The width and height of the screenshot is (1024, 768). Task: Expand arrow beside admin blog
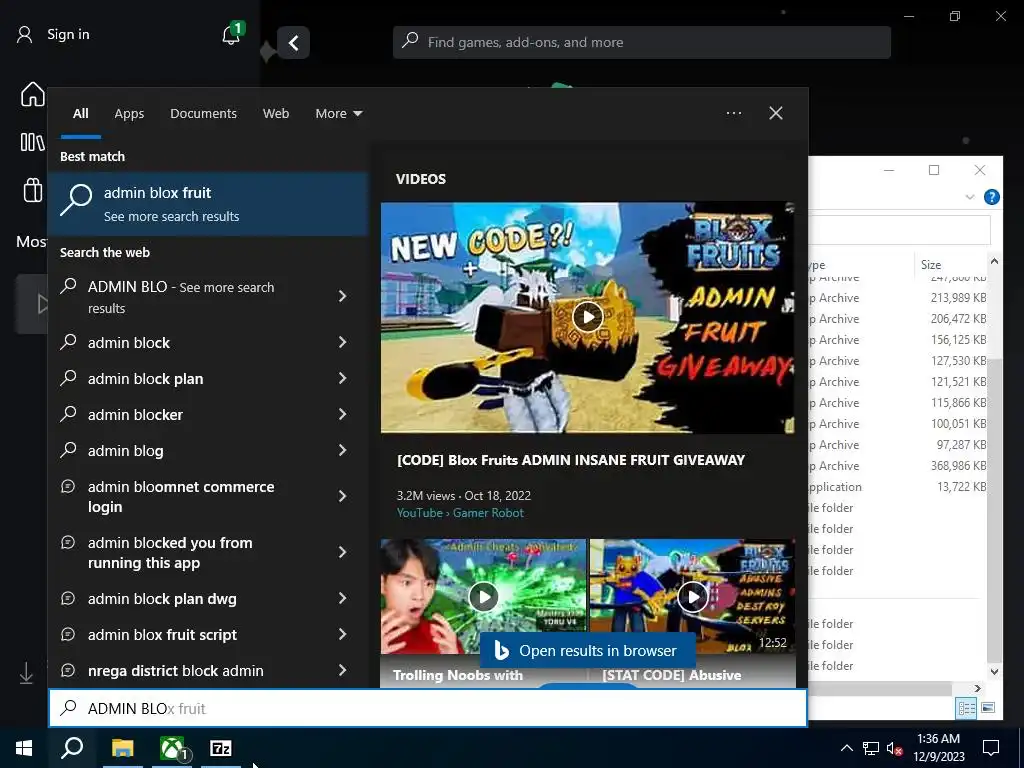click(x=342, y=450)
